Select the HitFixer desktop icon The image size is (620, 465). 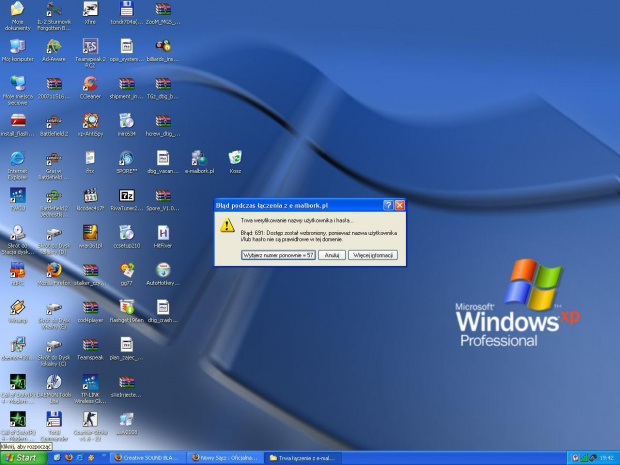(x=163, y=236)
